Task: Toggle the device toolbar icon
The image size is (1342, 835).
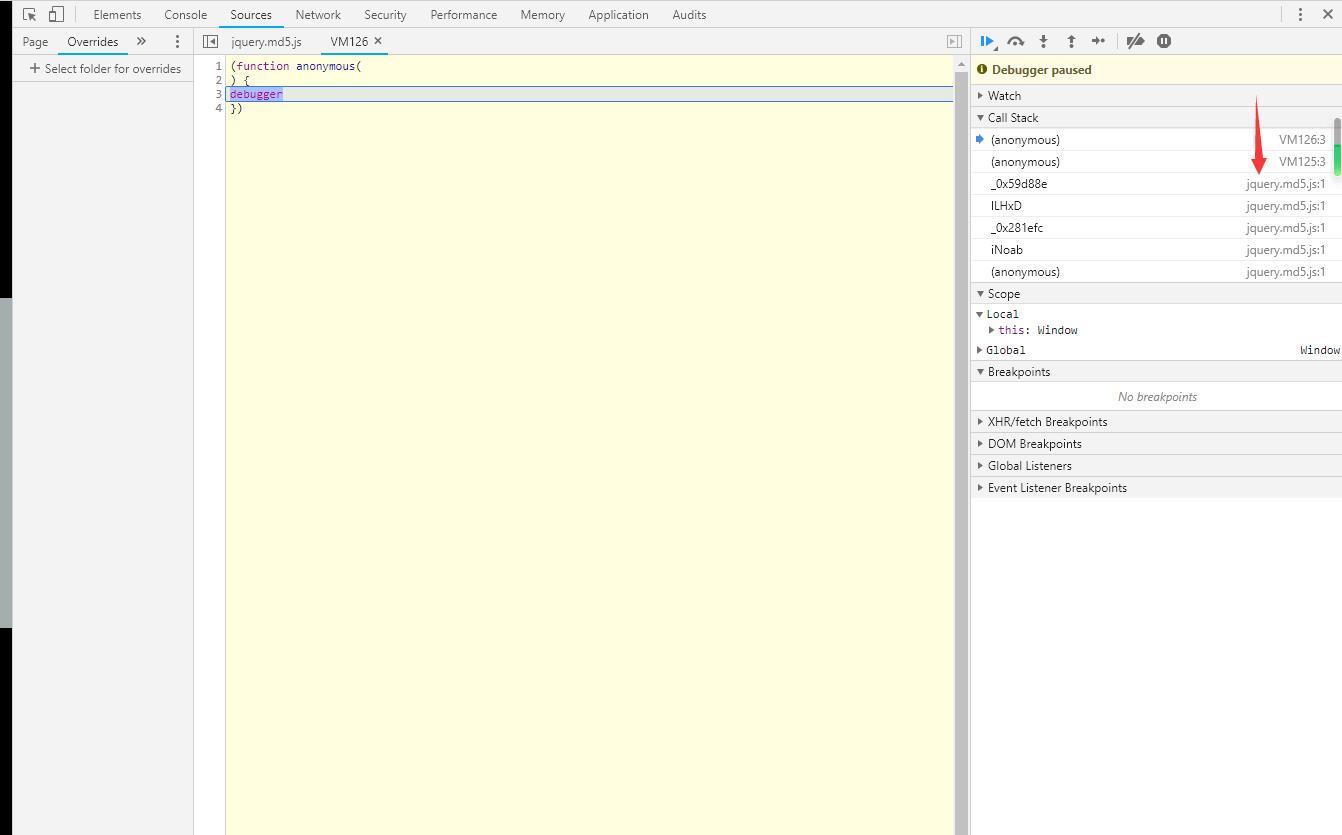Action: click(56, 15)
